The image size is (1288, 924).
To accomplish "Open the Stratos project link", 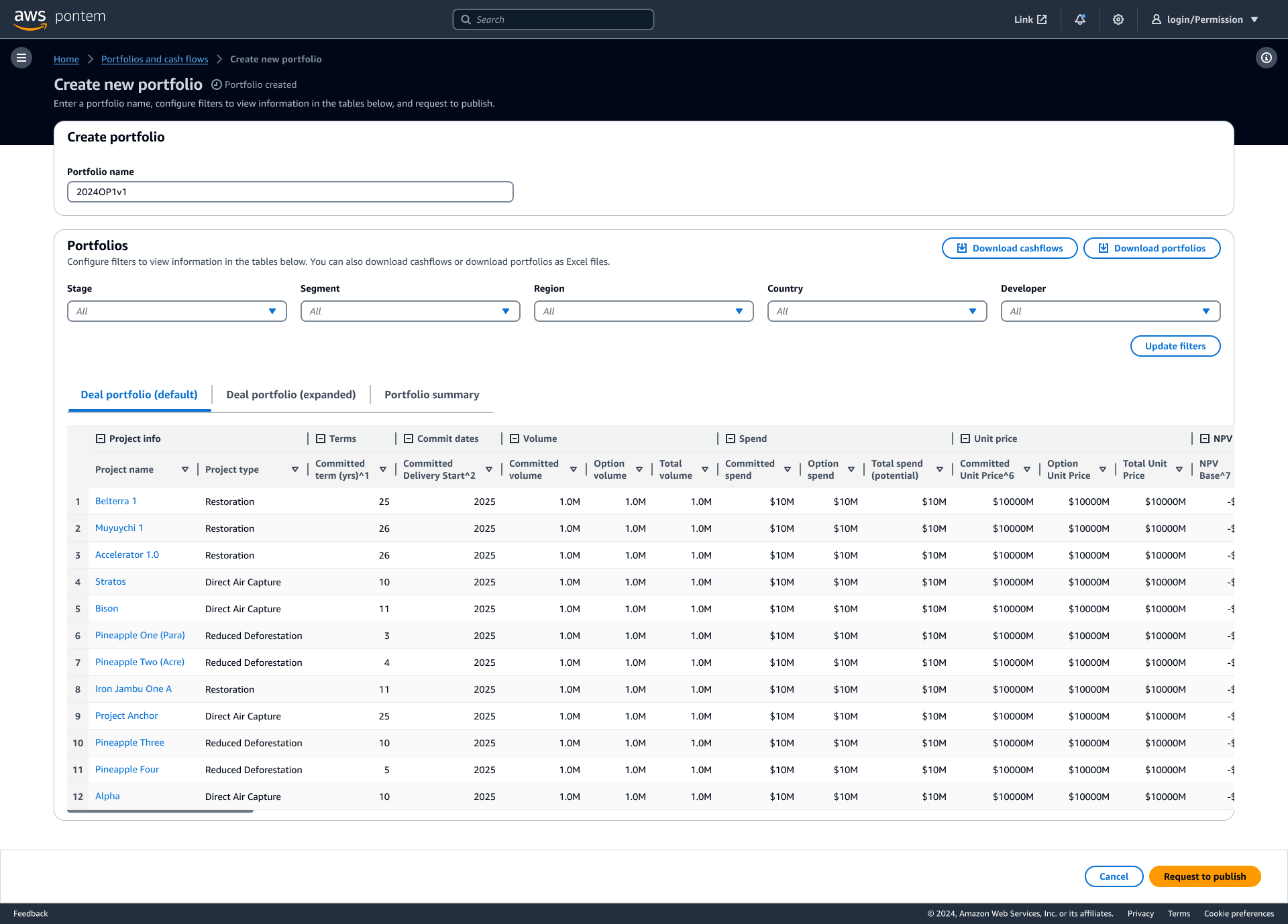I will point(111,581).
